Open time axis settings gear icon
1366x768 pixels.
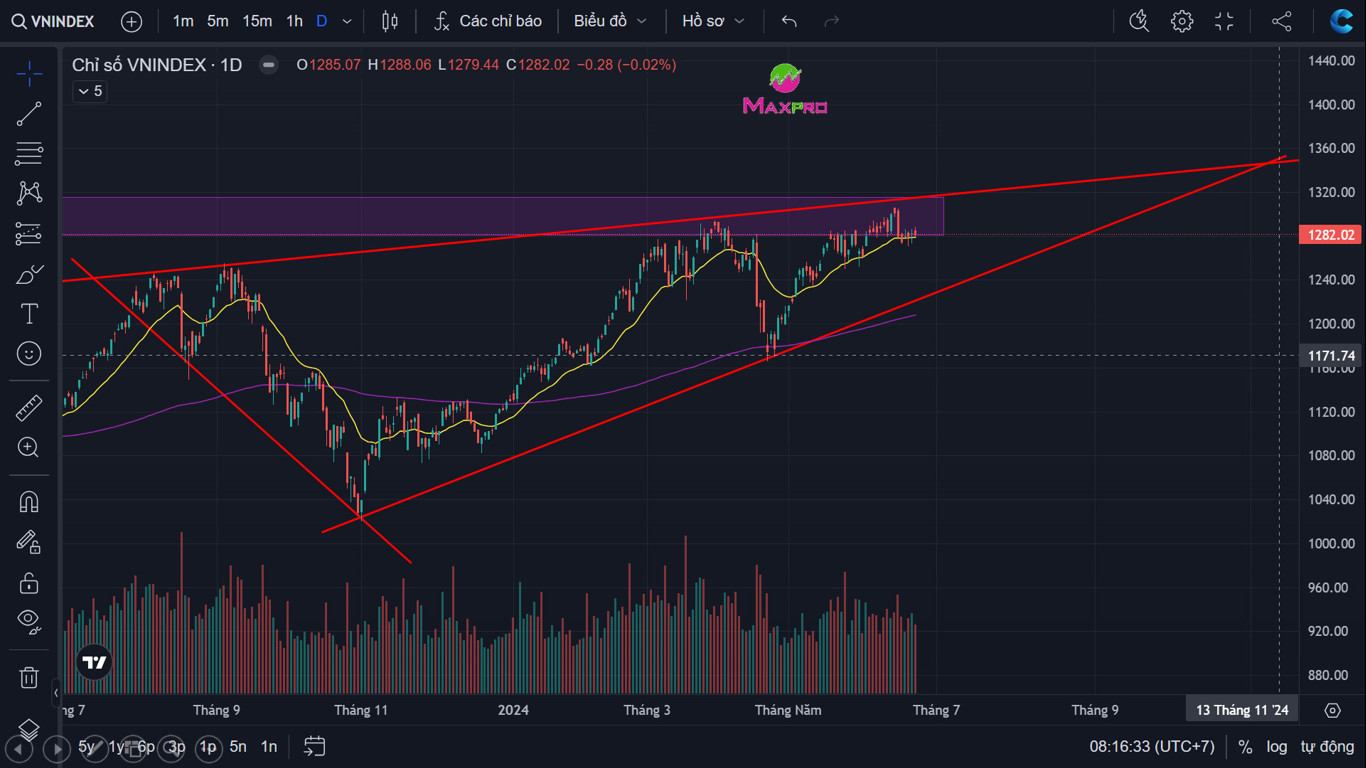click(1332, 710)
